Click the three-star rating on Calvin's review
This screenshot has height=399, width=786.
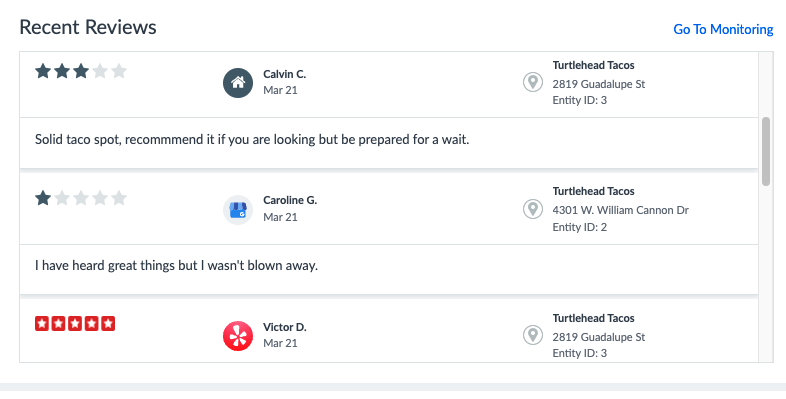tap(81, 71)
